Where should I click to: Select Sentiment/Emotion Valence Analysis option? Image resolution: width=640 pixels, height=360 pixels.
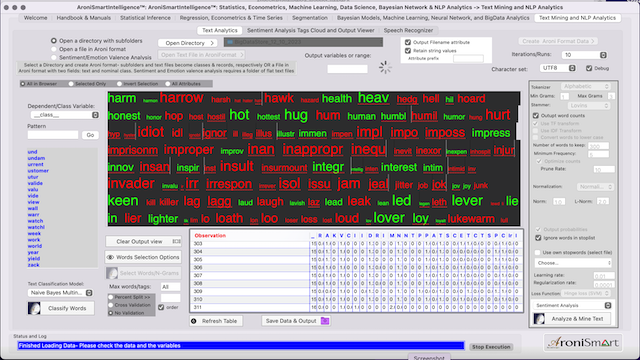(54, 58)
